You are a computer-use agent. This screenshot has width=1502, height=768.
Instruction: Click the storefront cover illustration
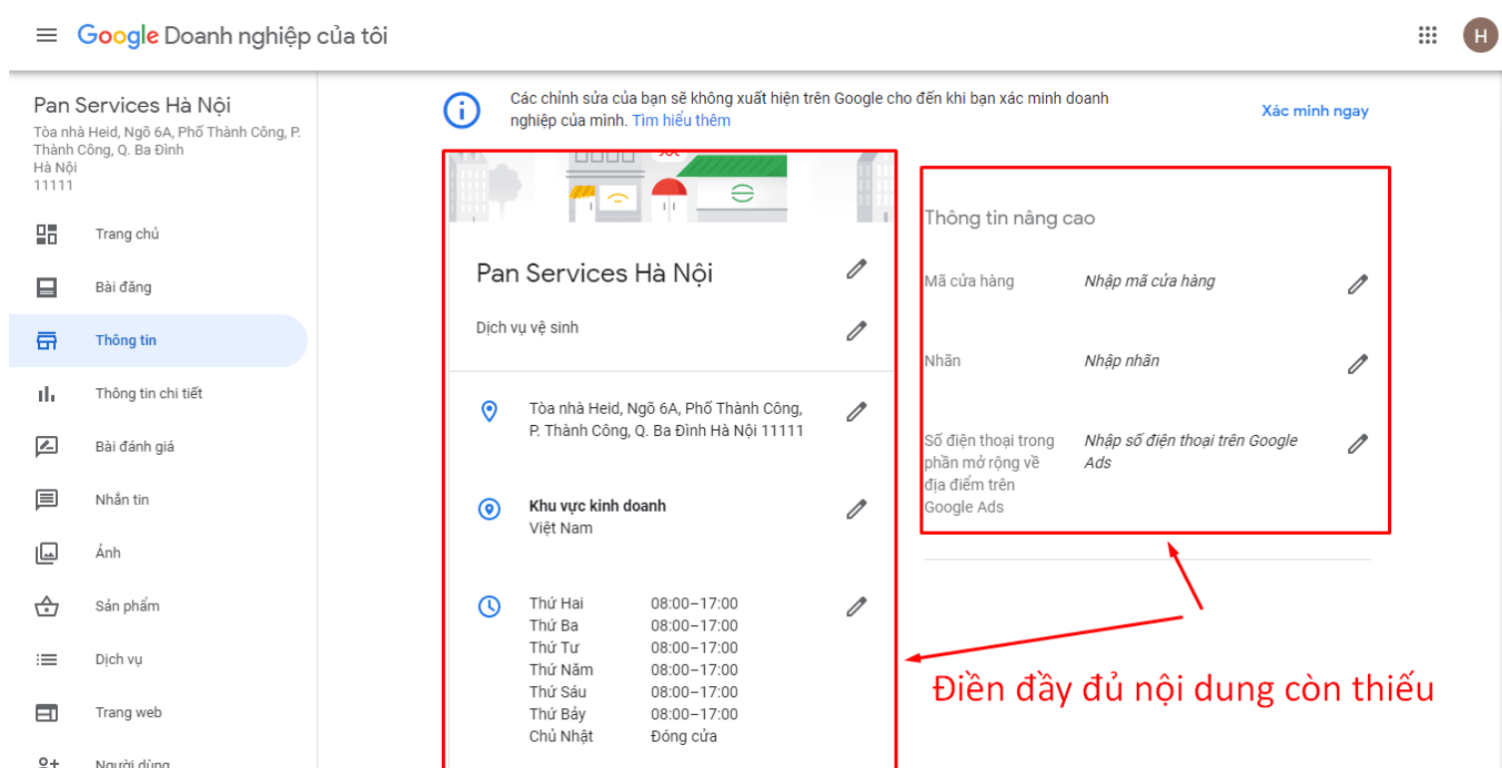[x=670, y=187]
